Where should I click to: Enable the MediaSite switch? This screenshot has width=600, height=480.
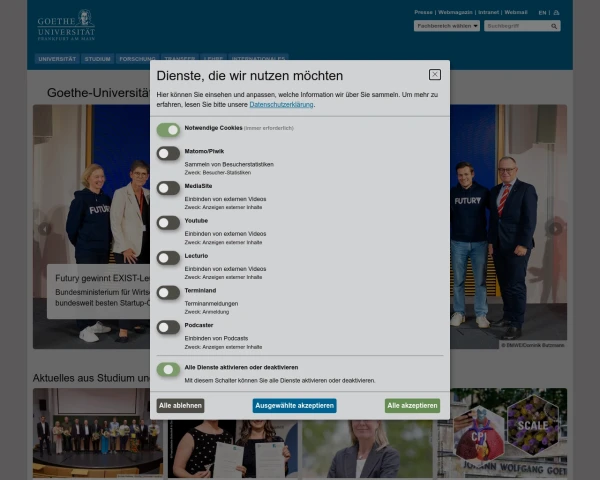click(168, 188)
